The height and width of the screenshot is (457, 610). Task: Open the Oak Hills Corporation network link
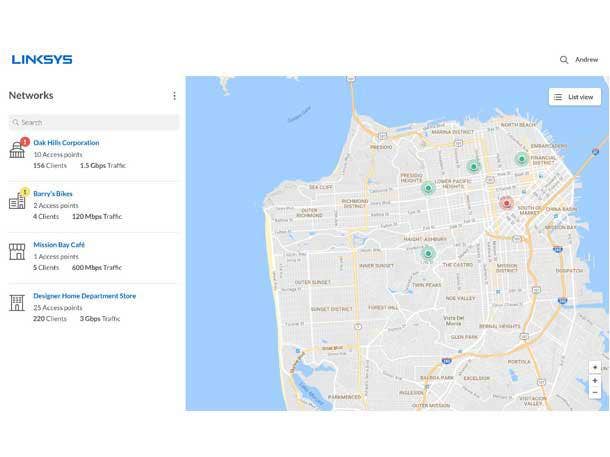(66, 143)
